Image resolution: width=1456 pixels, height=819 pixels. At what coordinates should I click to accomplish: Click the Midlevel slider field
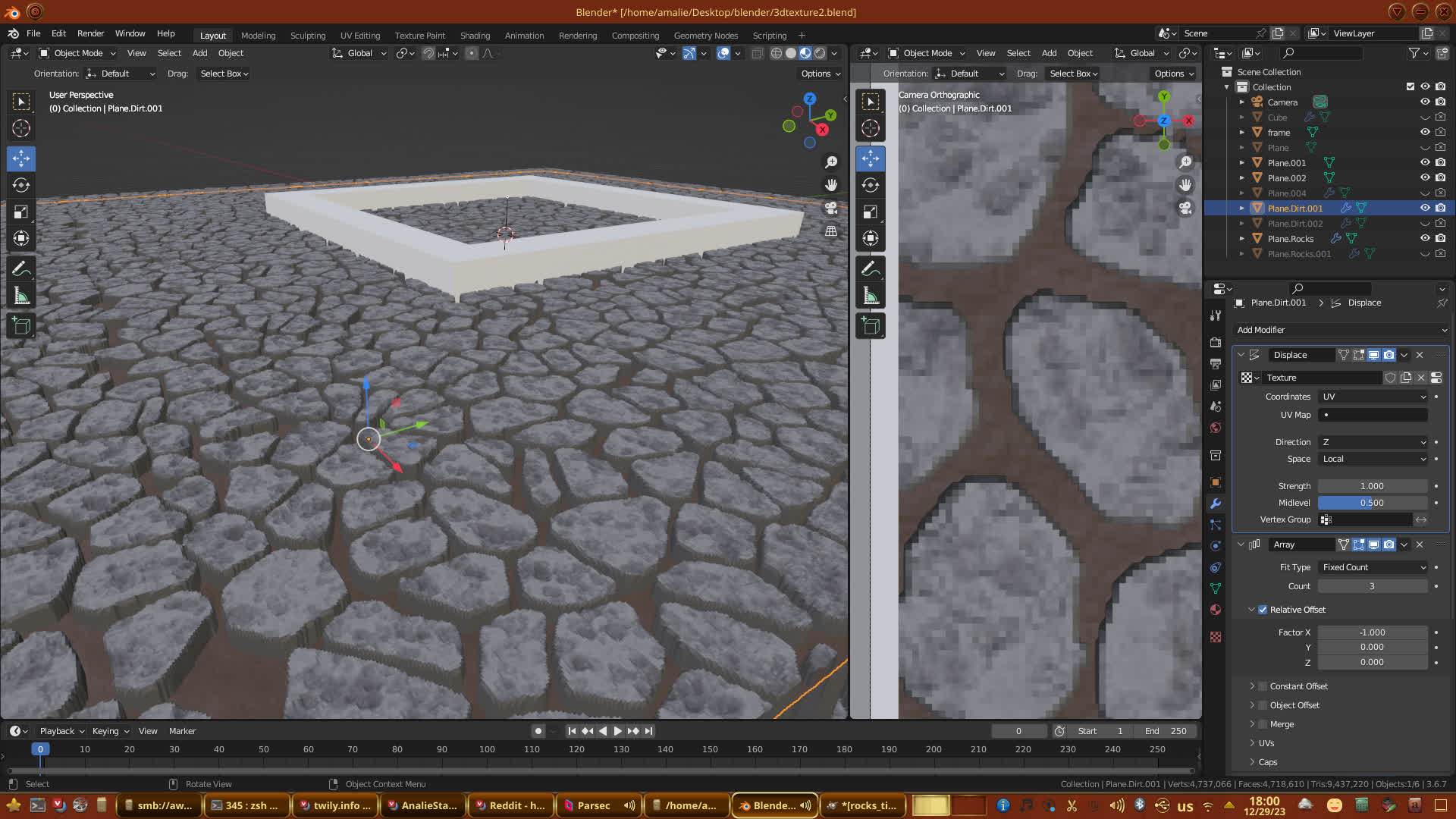pos(1372,503)
